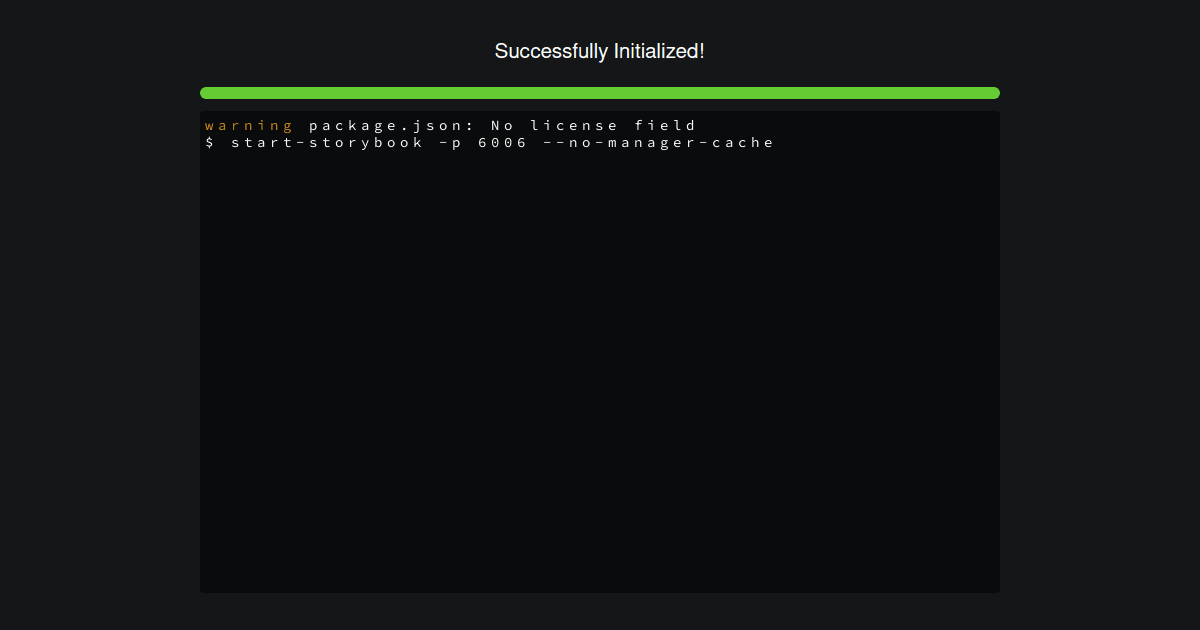Click the orange "warning" word in terminal
The width and height of the screenshot is (1200, 630).
tap(249, 125)
